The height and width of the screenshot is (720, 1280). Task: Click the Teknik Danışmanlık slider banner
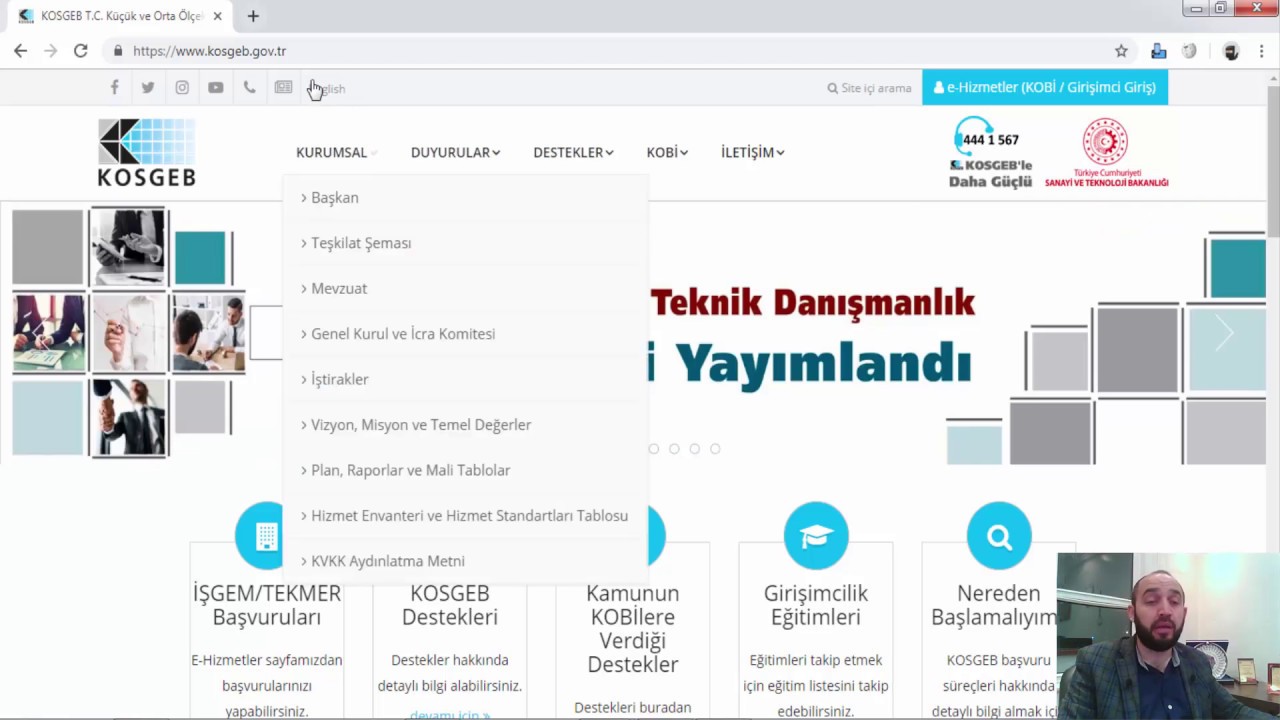[812, 335]
